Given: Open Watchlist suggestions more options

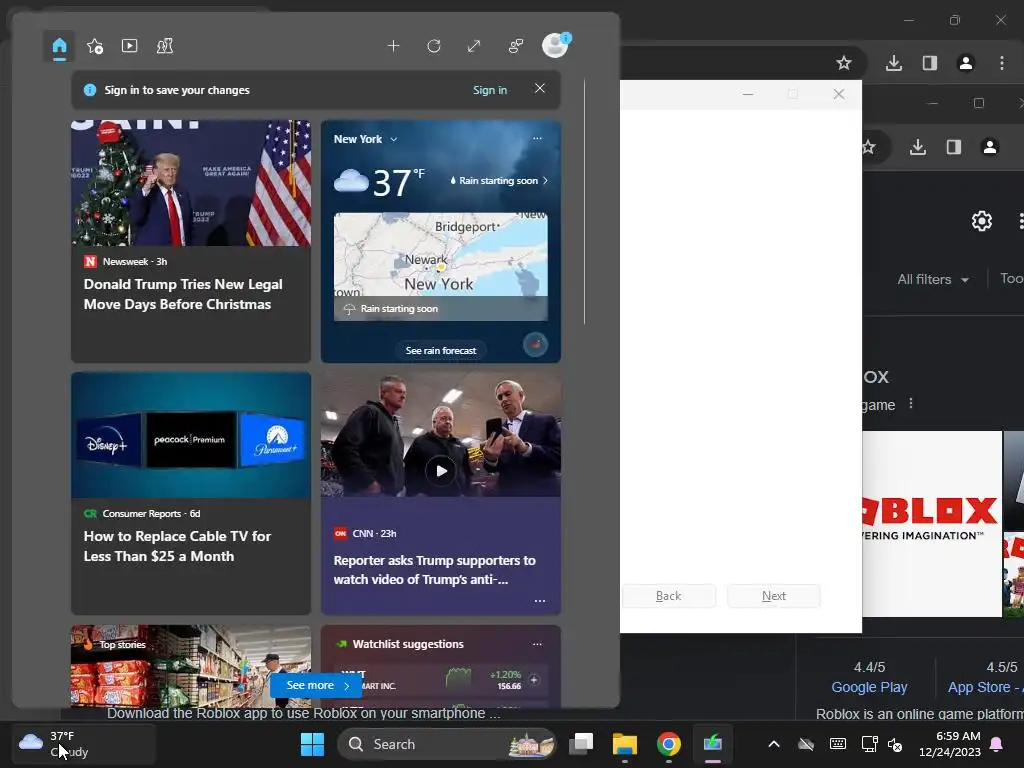Looking at the screenshot, I should [537, 644].
